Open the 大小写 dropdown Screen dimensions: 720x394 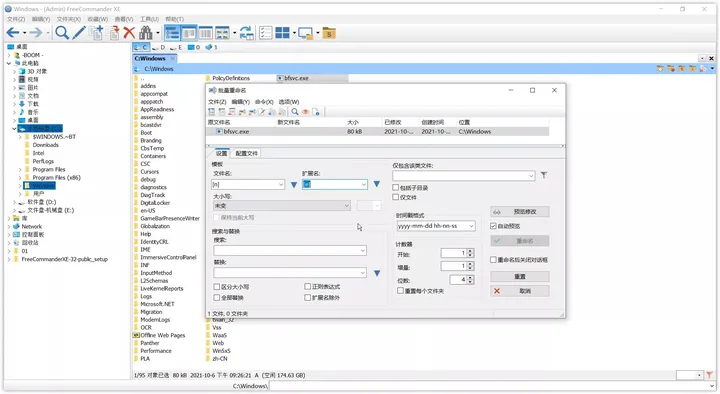(x=281, y=205)
